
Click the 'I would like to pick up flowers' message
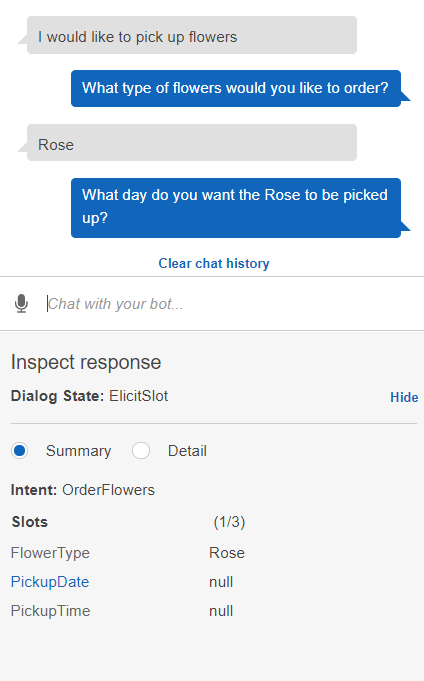(x=192, y=35)
